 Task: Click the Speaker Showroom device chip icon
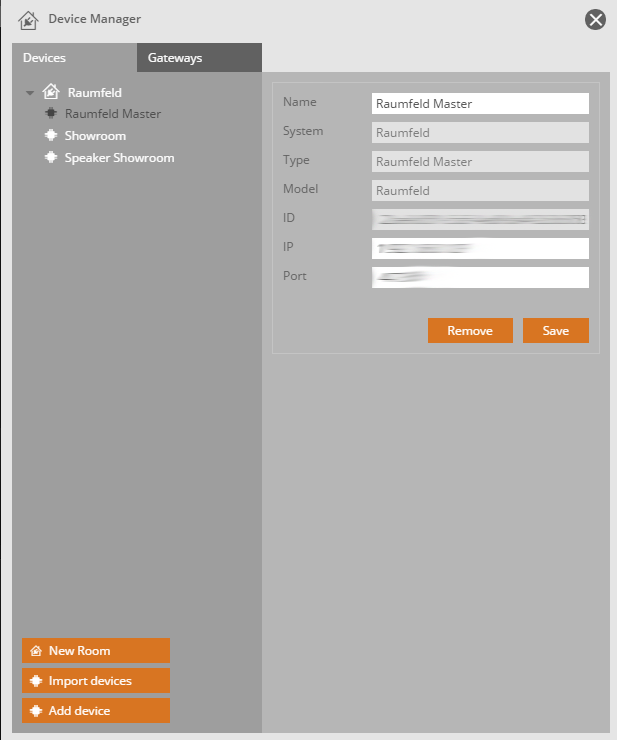[51, 157]
